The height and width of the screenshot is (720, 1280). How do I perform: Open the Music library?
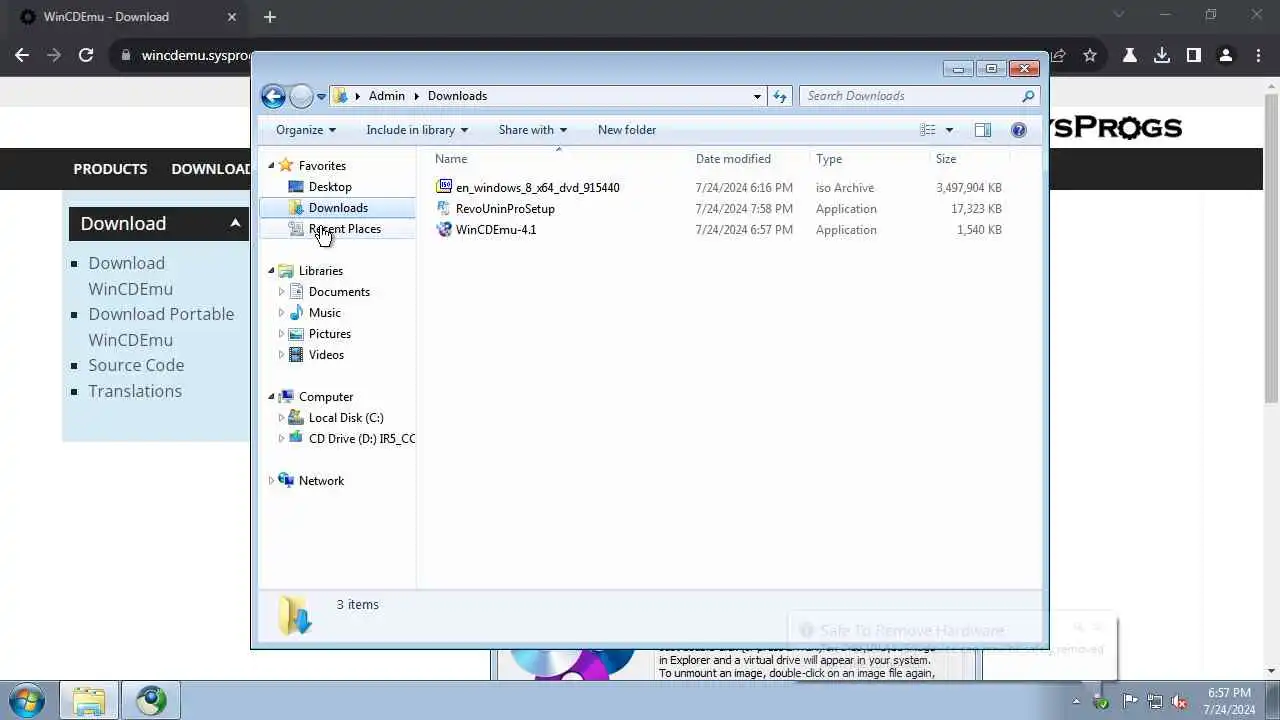tap(324, 313)
